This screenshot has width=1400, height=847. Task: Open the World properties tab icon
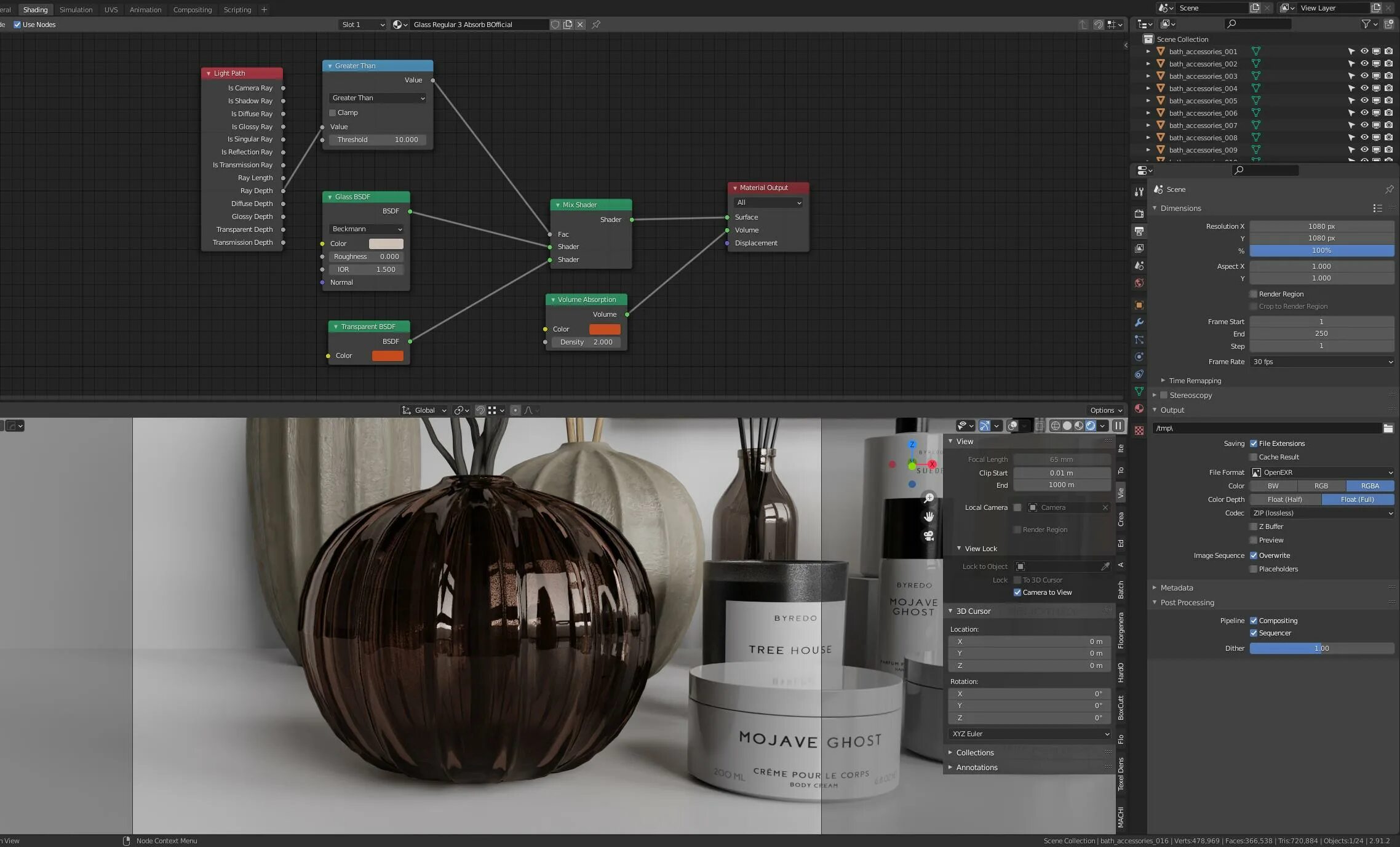click(x=1139, y=283)
